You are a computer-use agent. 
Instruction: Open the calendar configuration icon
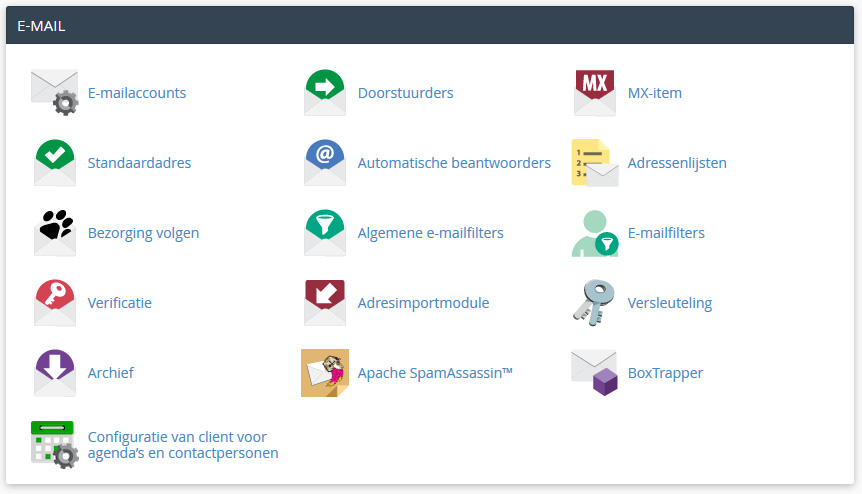[54, 445]
